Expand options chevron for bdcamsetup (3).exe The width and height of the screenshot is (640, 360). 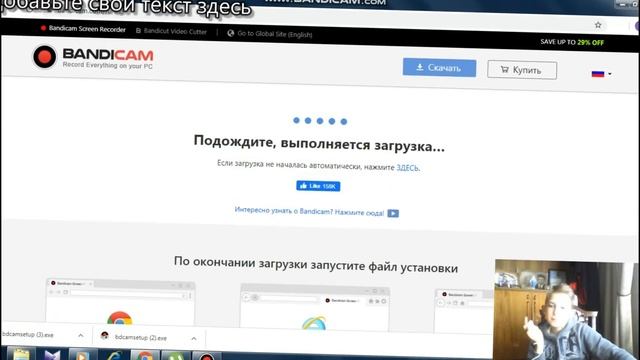[x=81, y=336]
